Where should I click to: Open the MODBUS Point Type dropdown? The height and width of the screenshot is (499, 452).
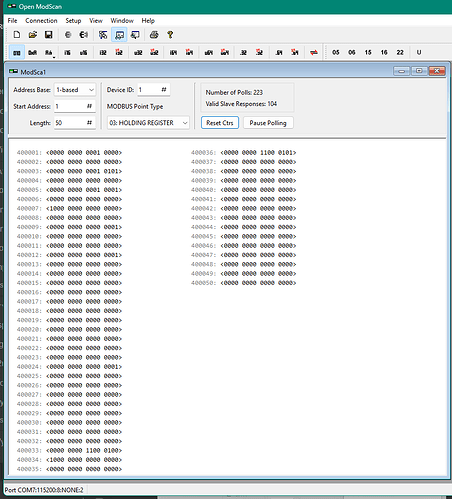148,123
